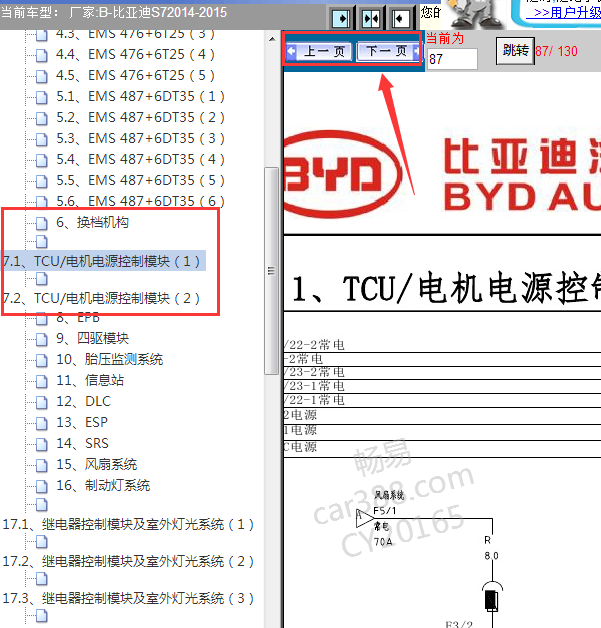The width and height of the screenshot is (601, 628).
Task: Click page icon beside 14、SRS
Action: 42,444
